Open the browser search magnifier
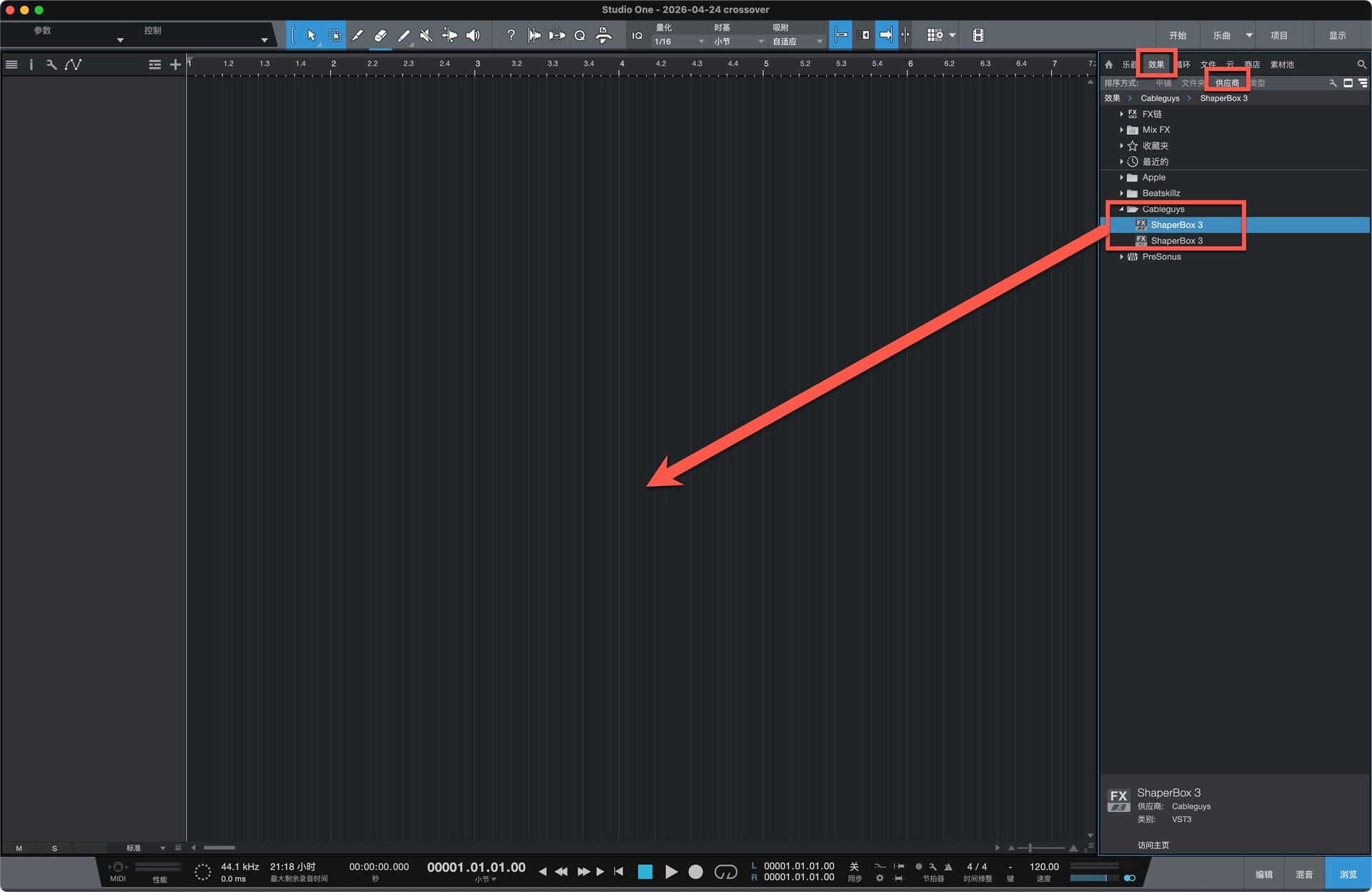This screenshot has height=892, width=1372. (1361, 64)
